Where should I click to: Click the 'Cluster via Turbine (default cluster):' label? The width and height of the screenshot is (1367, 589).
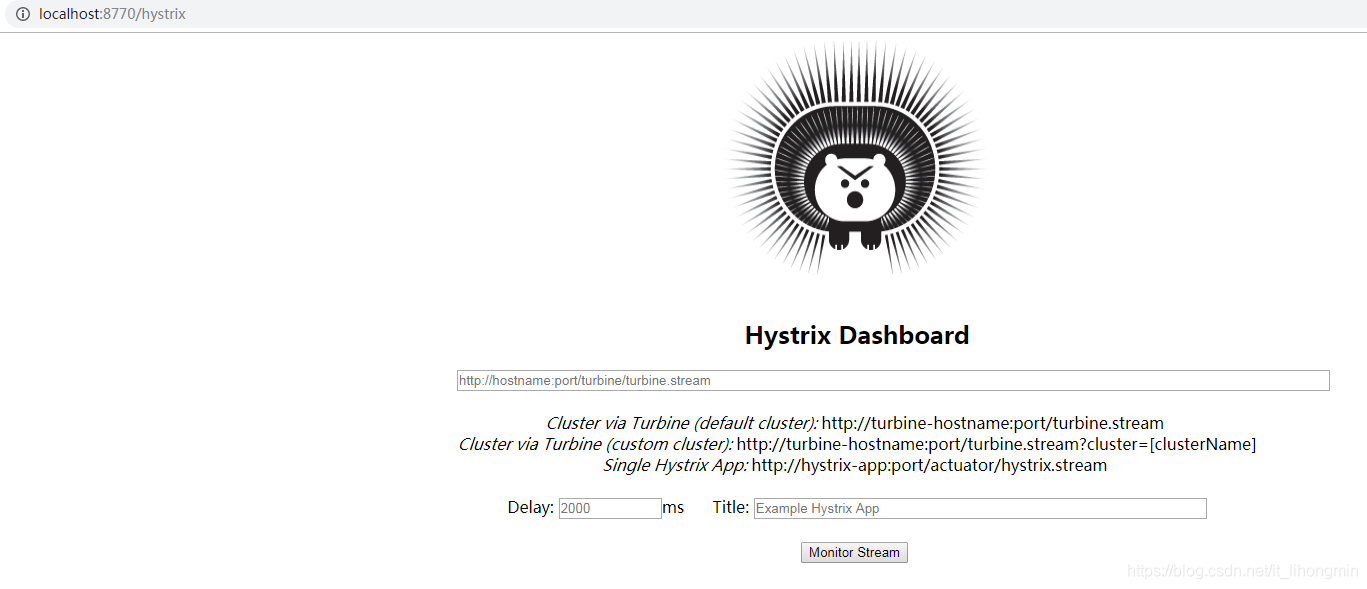(682, 423)
